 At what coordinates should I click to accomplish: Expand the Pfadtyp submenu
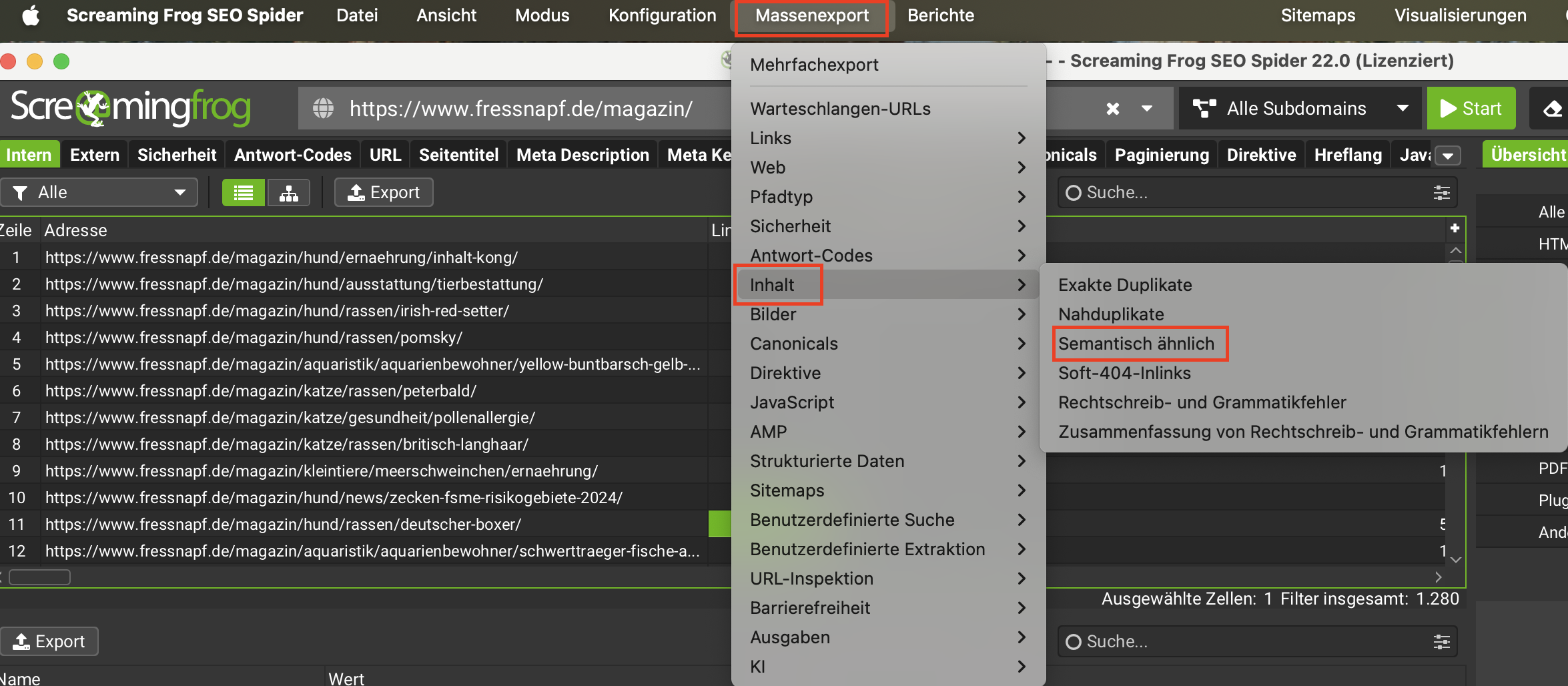point(889,197)
